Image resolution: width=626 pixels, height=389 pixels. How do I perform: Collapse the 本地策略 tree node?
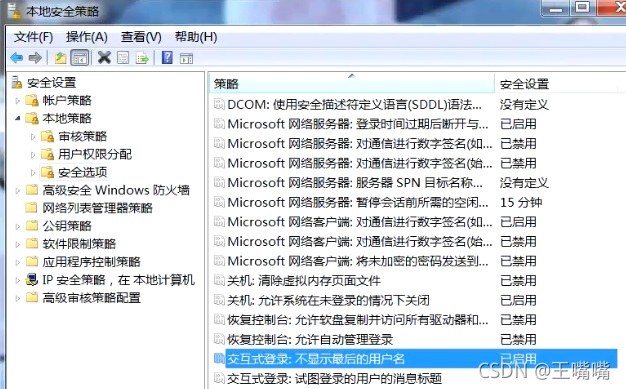[x=18, y=118]
